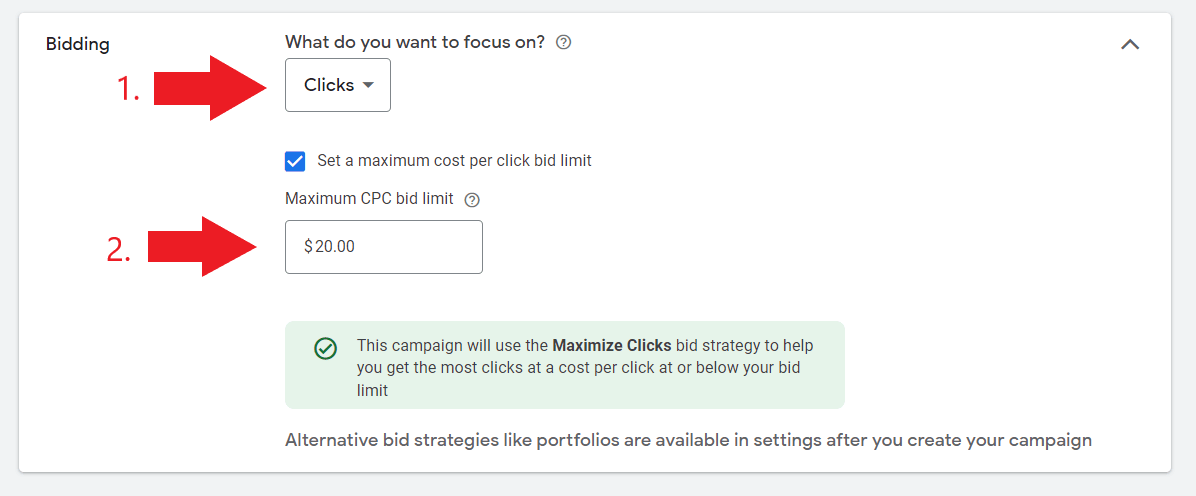The width and height of the screenshot is (1196, 496).
Task: Click the caret arrow inside the Clicks selector
Action: point(368,85)
